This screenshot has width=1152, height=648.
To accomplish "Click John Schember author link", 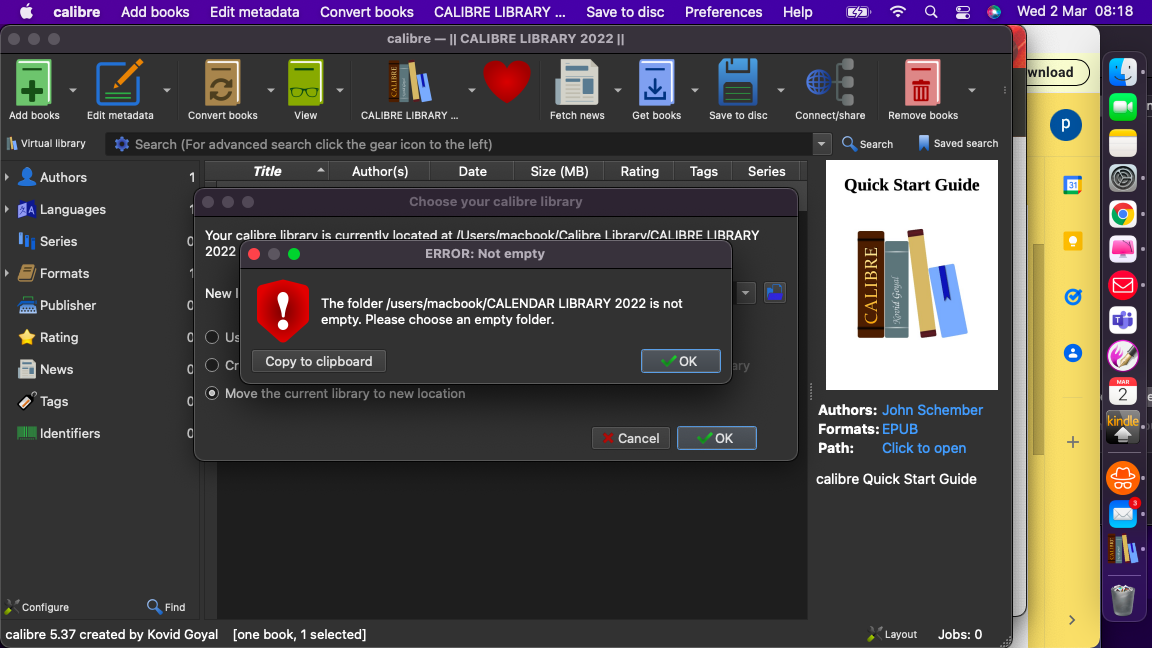I will click(x=932, y=410).
